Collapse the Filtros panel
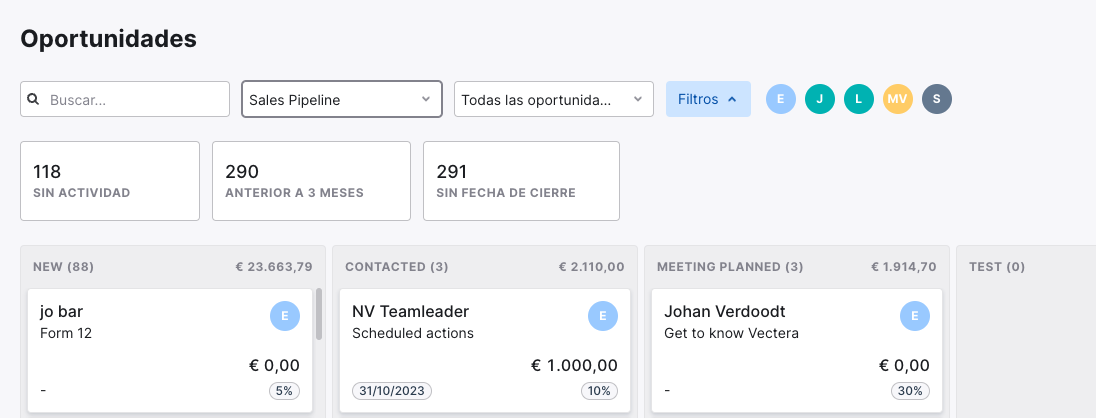 click(708, 99)
